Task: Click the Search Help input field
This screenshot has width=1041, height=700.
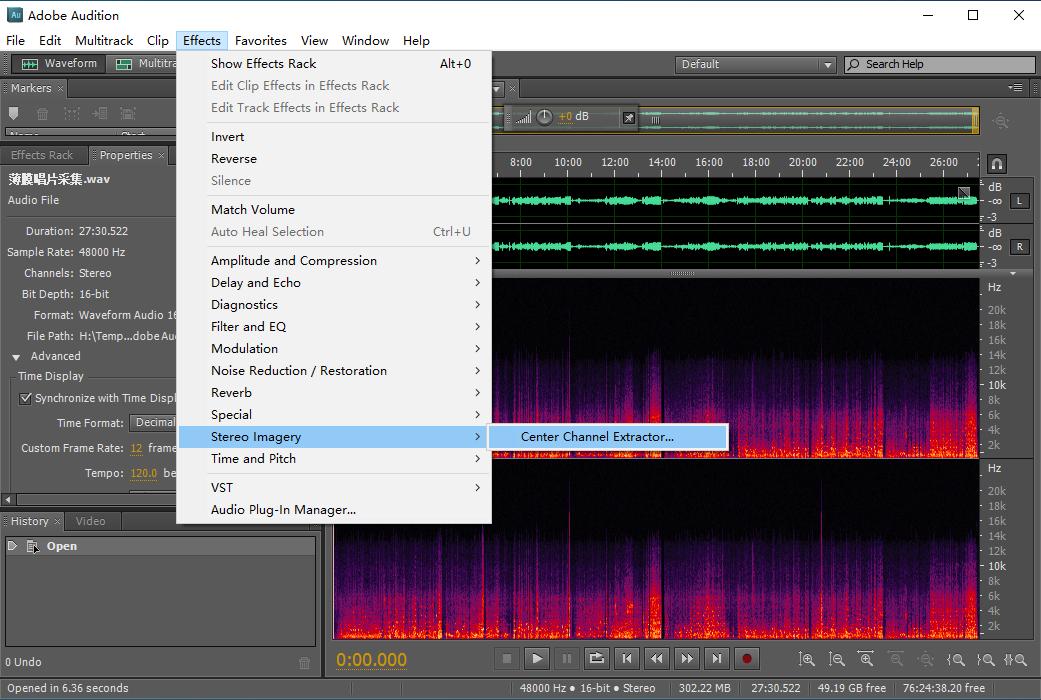Action: tap(938, 64)
